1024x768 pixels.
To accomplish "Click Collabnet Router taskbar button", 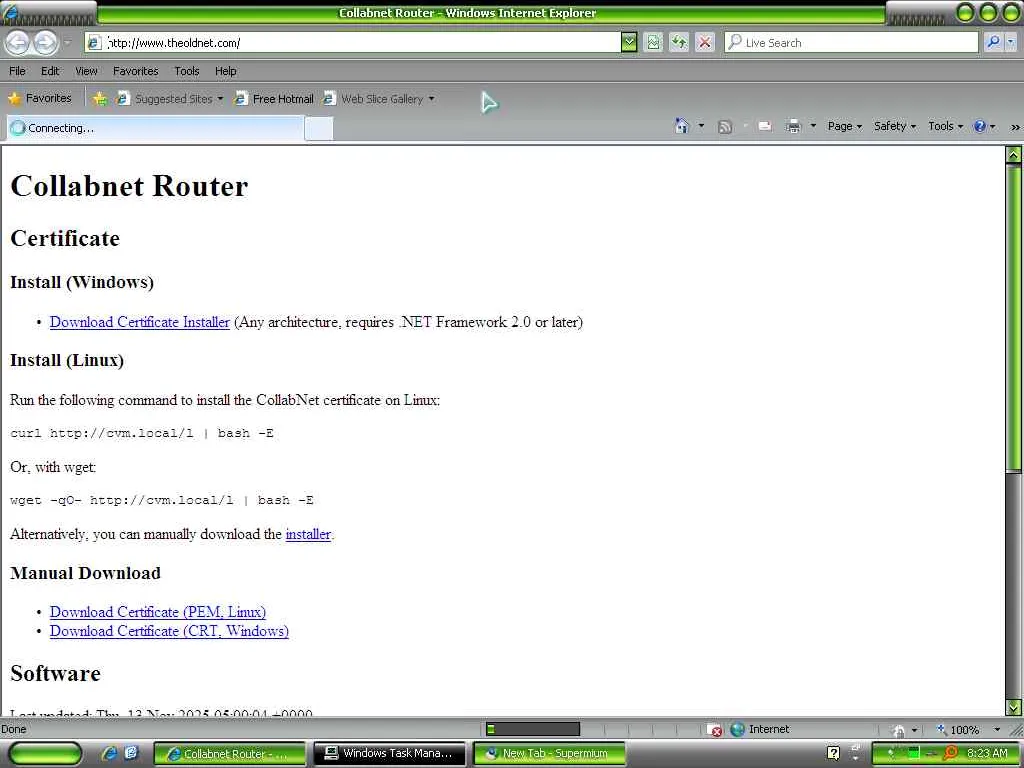I will (x=230, y=753).
